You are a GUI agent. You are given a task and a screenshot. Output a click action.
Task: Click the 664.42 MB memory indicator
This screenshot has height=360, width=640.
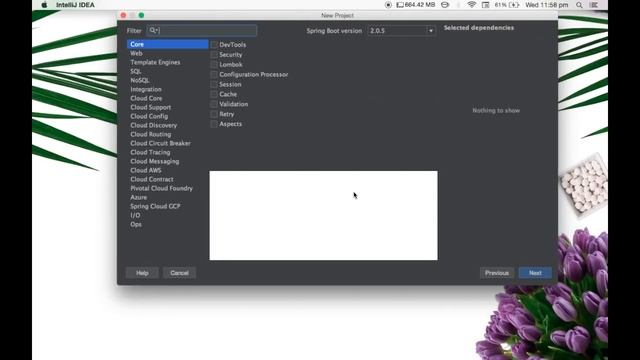pyautogui.click(x=416, y=5)
